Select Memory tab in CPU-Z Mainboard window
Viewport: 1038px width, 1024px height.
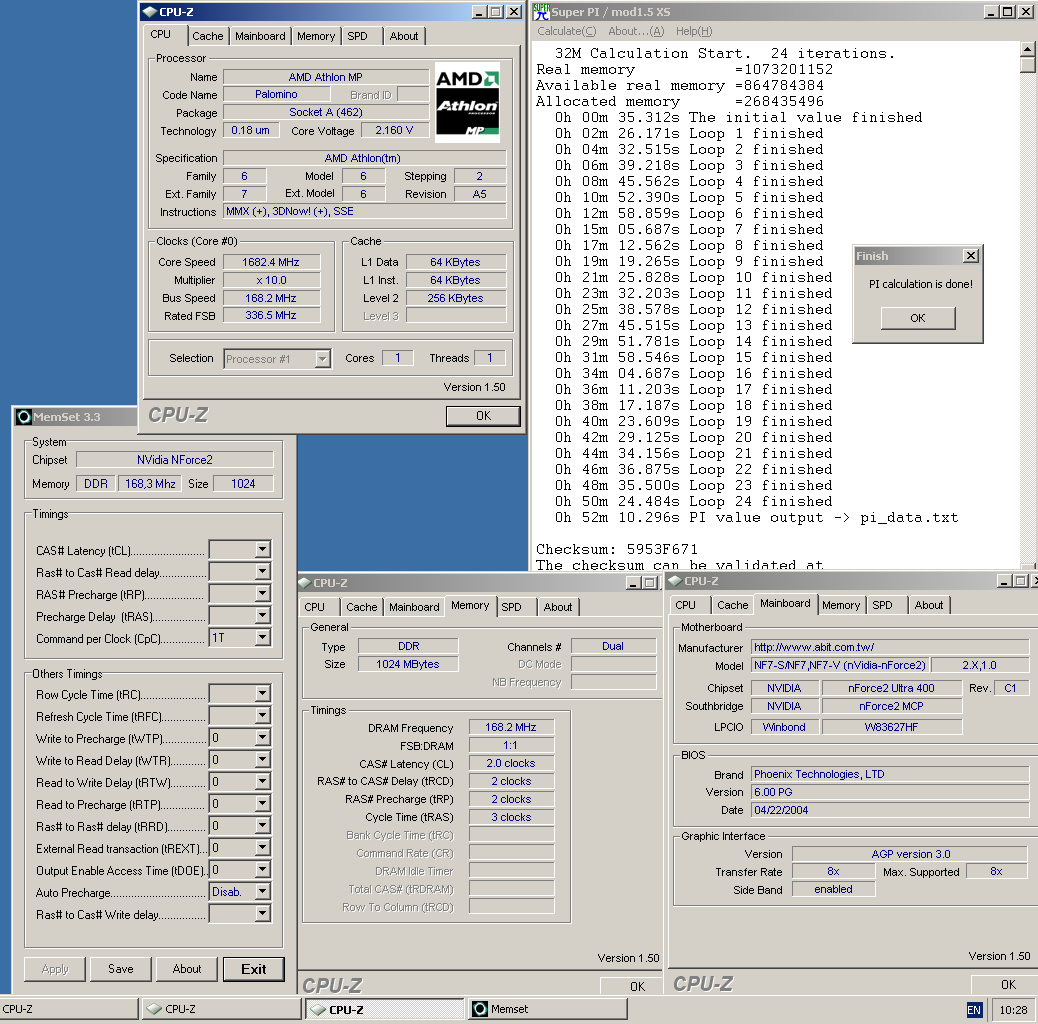(841, 605)
